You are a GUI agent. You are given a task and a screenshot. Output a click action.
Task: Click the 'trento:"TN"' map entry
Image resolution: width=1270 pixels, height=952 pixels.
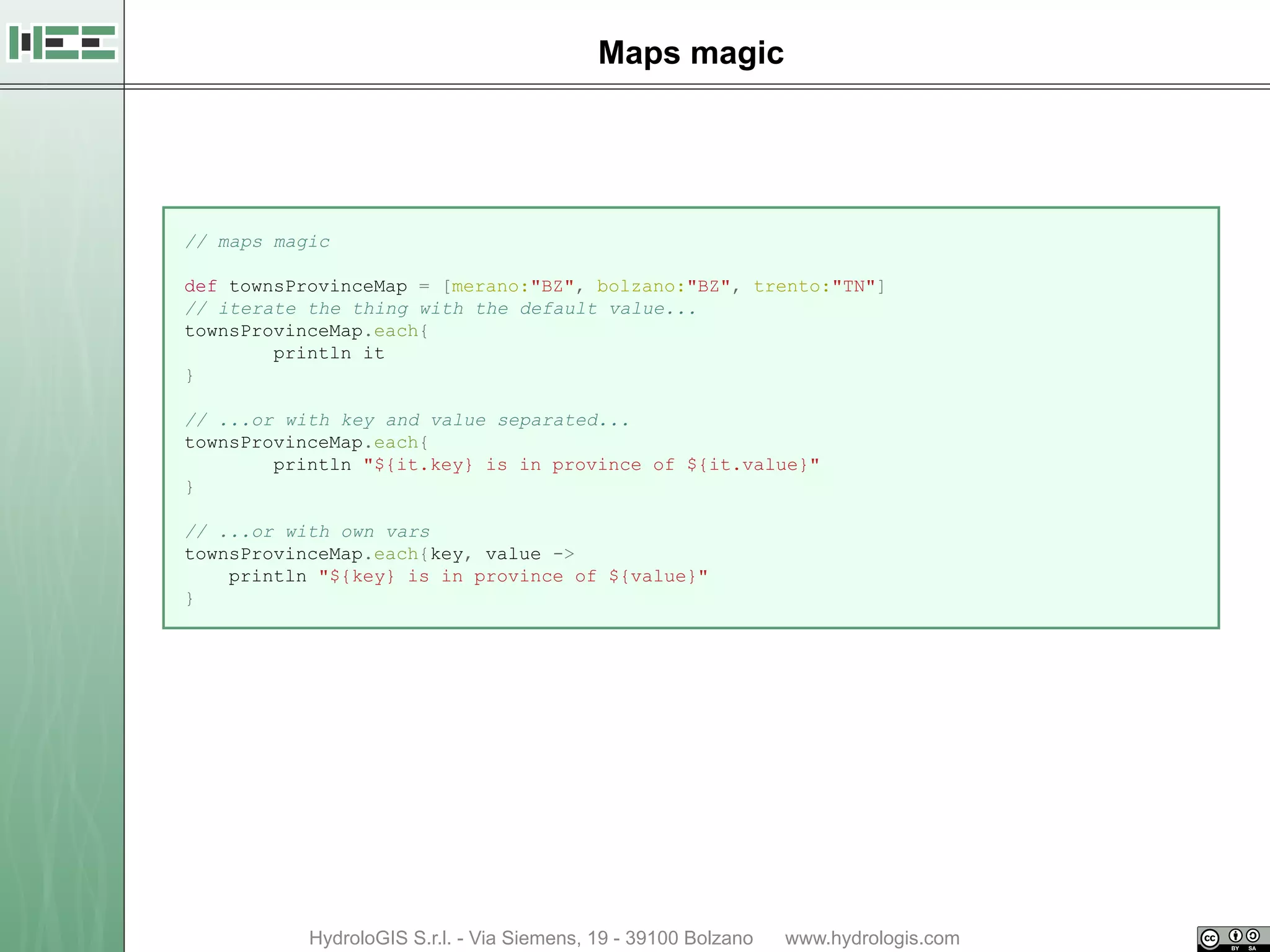(814, 286)
